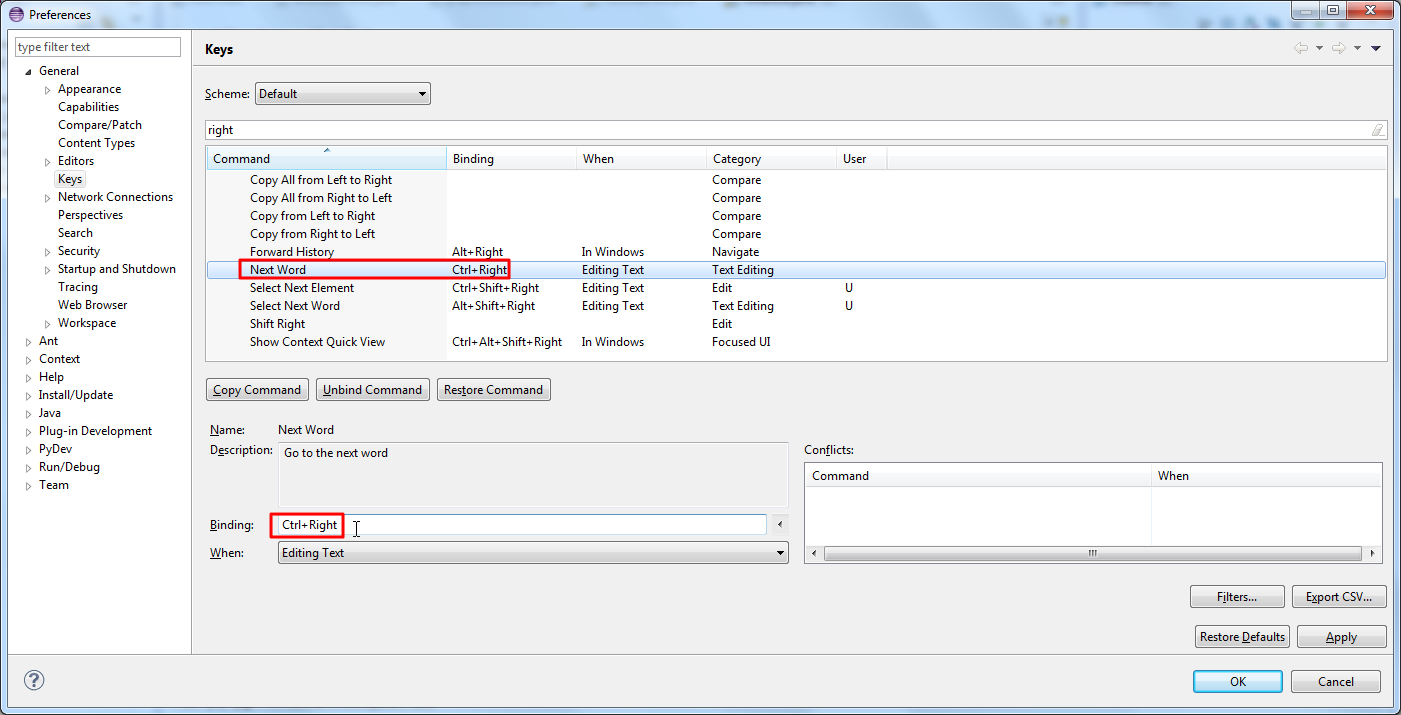Expand the Appearance node arrow

point(47,90)
